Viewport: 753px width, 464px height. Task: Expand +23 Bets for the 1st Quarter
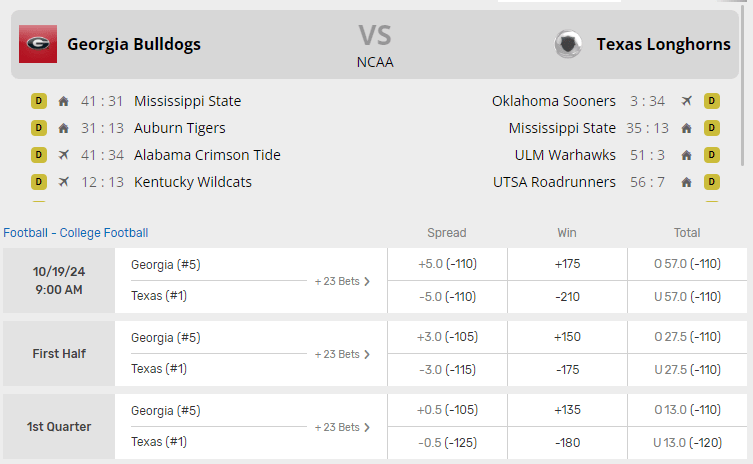pyautogui.click(x=342, y=427)
